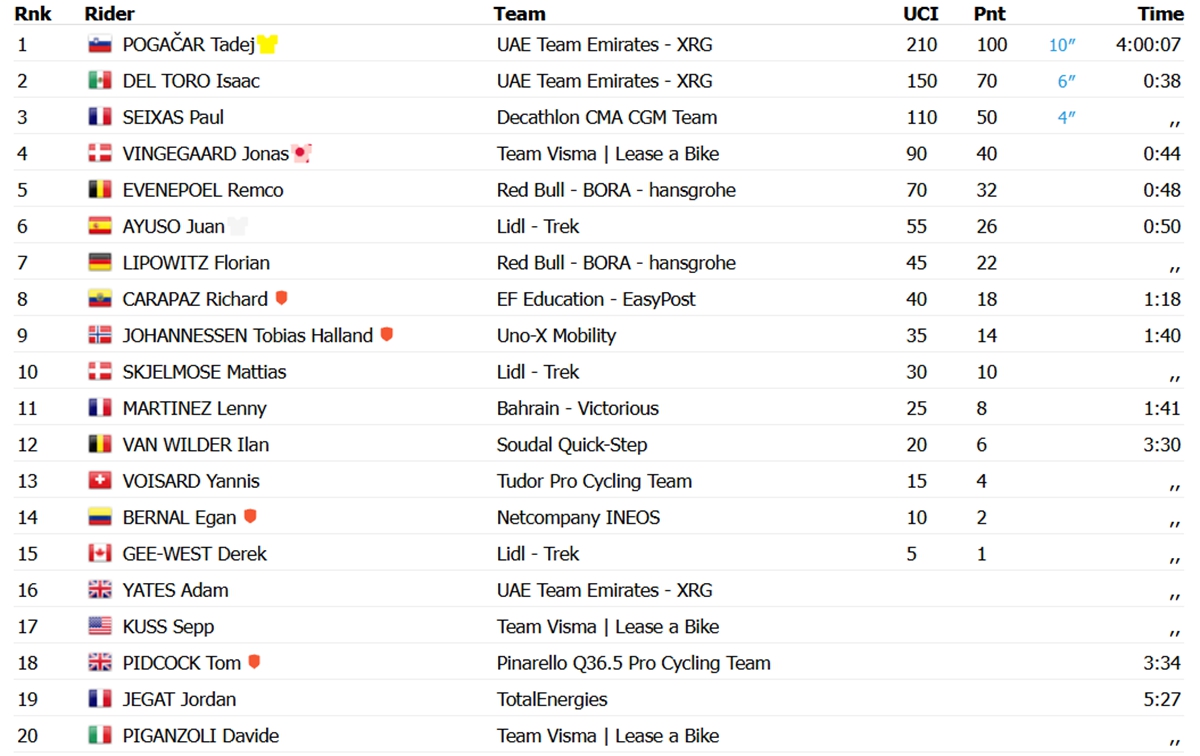Click the UCI column header

click(x=920, y=14)
